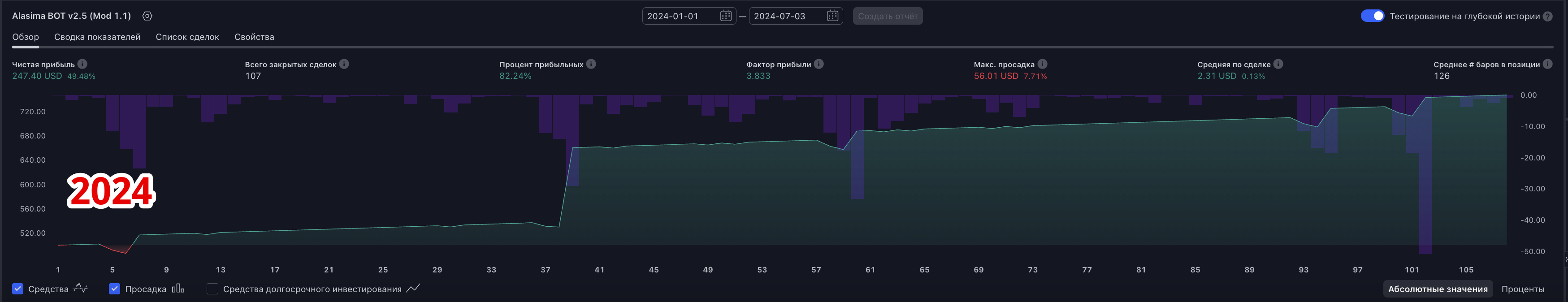This screenshot has height=302, width=1568.
Task: Click help icon for deep history testing
Action: tap(1548, 17)
